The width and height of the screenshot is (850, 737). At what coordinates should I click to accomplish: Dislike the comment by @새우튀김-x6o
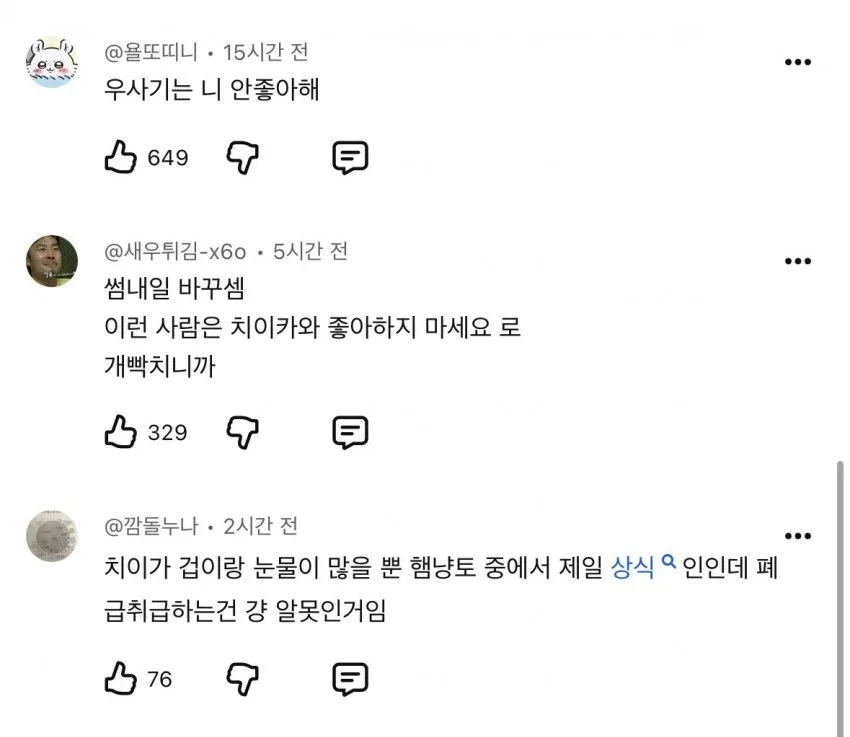coord(242,432)
